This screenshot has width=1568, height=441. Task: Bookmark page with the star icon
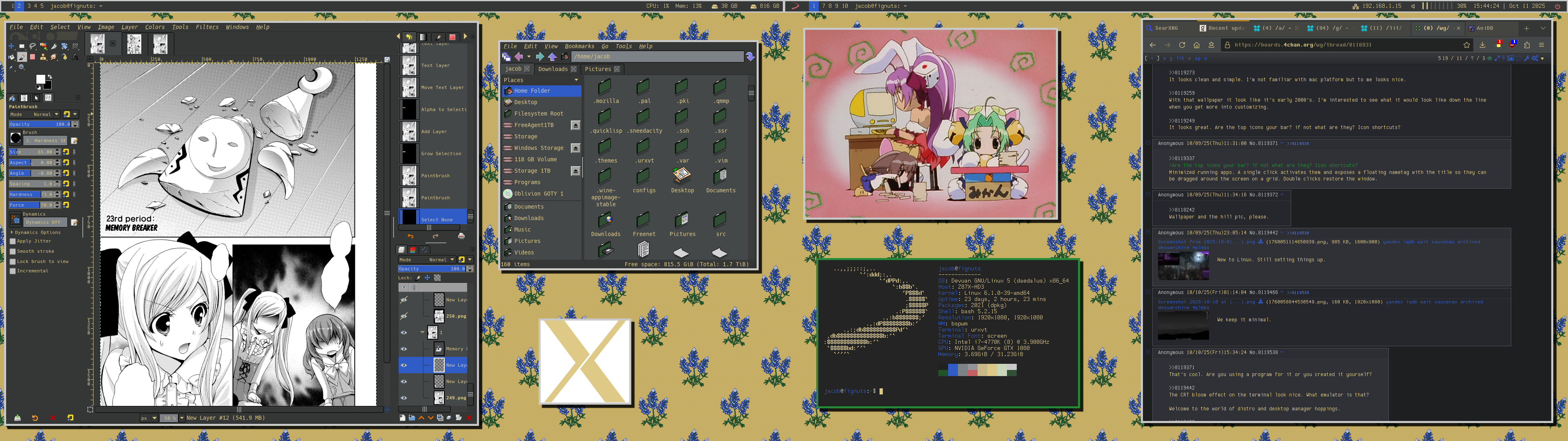click(x=1467, y=45)
